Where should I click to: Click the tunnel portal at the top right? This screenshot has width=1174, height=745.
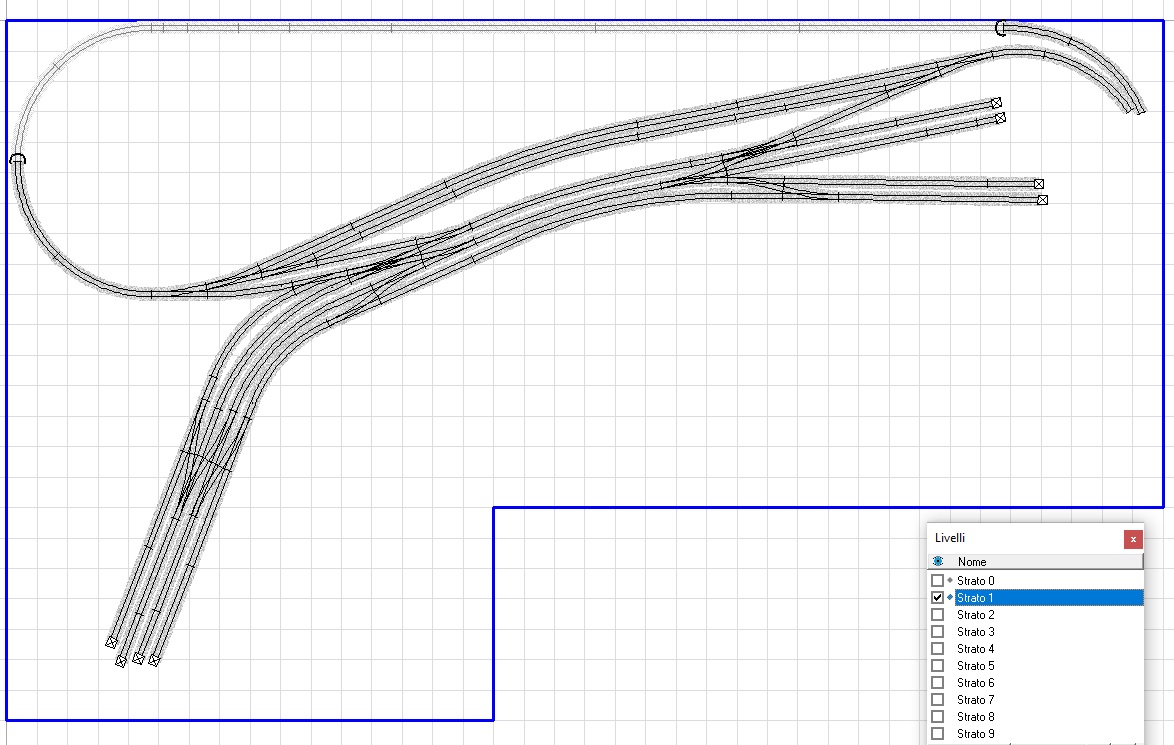[1001, 28]
